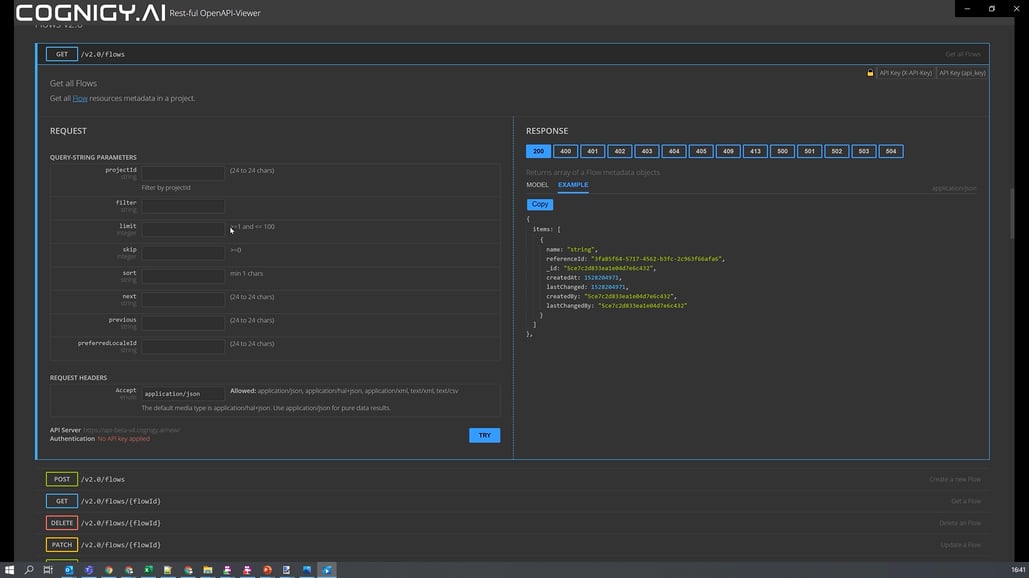The width and height of the screenshot is (1029, 578).
Task: Open PowerPoint from the taskbar
Action: point(267,570)
